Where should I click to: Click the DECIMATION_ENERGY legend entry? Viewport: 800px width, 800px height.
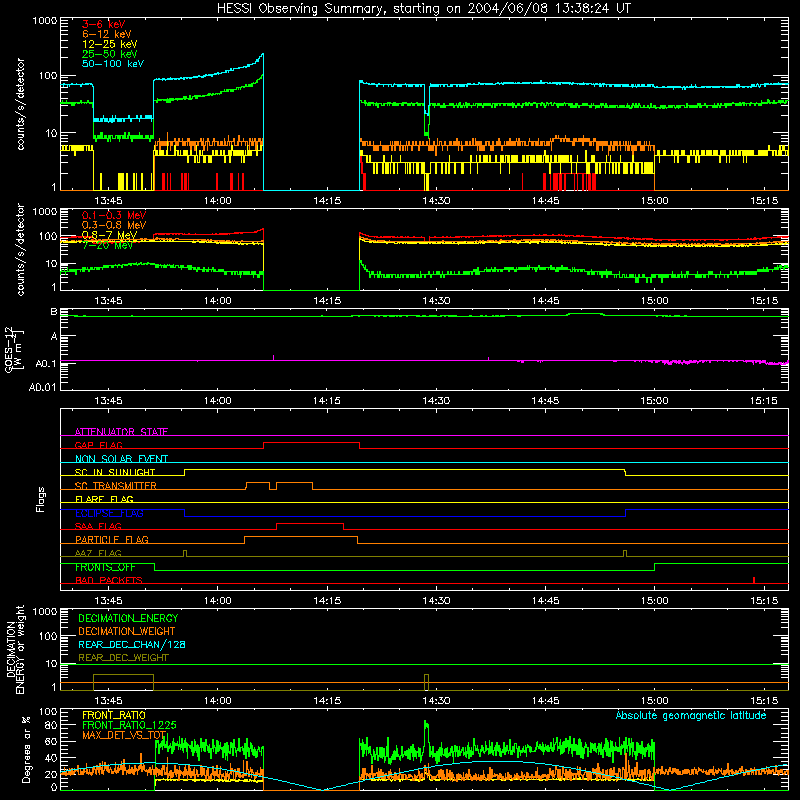coord(128,618)
